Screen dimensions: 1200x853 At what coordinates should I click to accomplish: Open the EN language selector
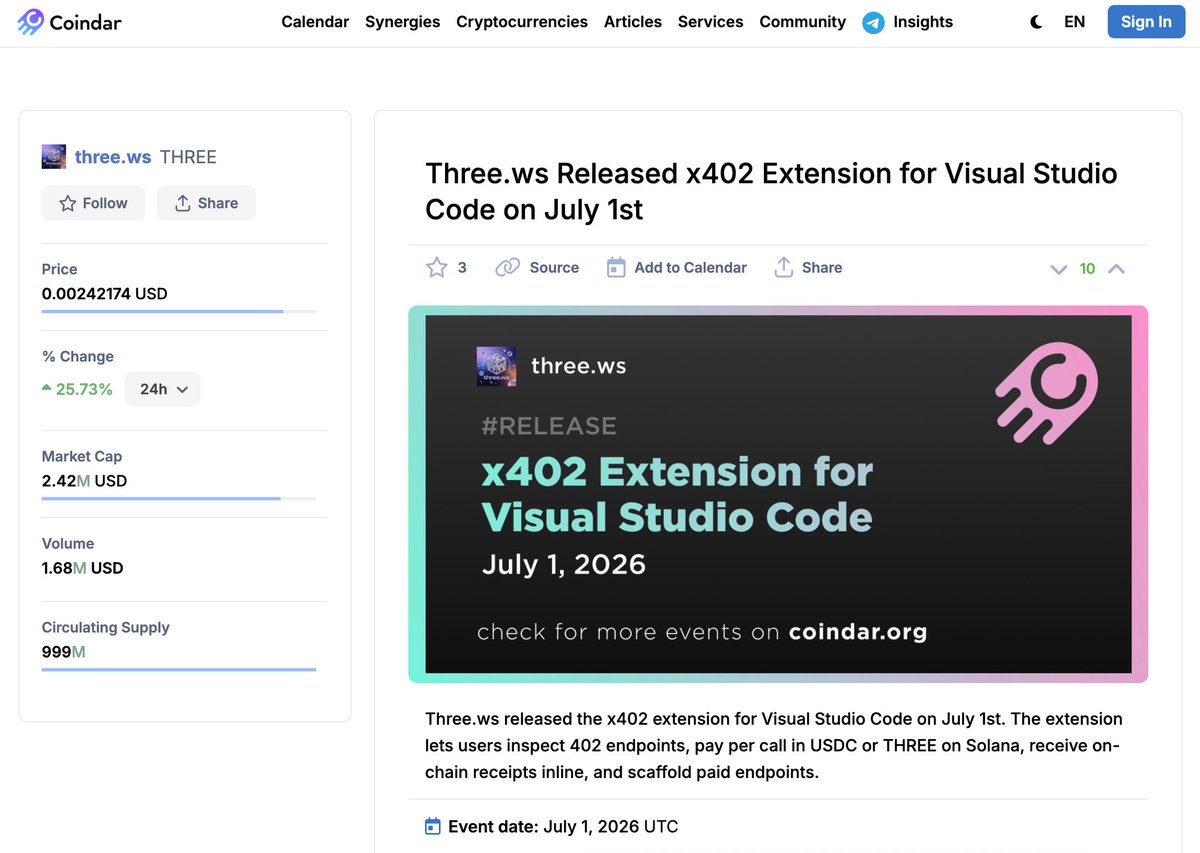pos(1074,21)
